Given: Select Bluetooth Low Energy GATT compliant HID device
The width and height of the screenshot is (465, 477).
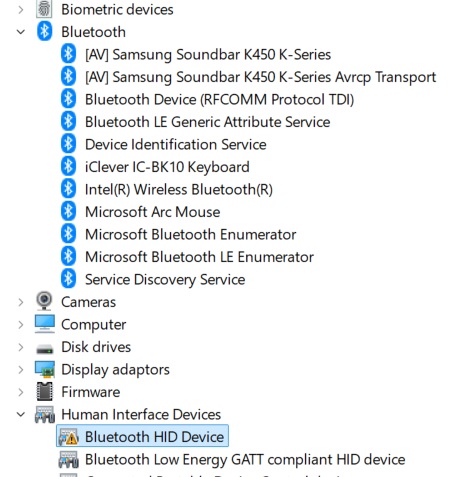Looking at the screenshot, I should [245, 459].
